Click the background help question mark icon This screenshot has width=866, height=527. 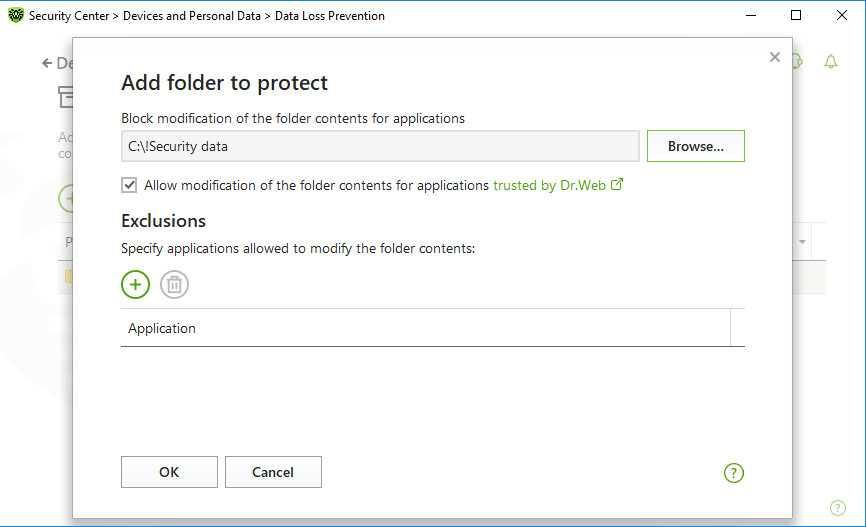(837, 508)
